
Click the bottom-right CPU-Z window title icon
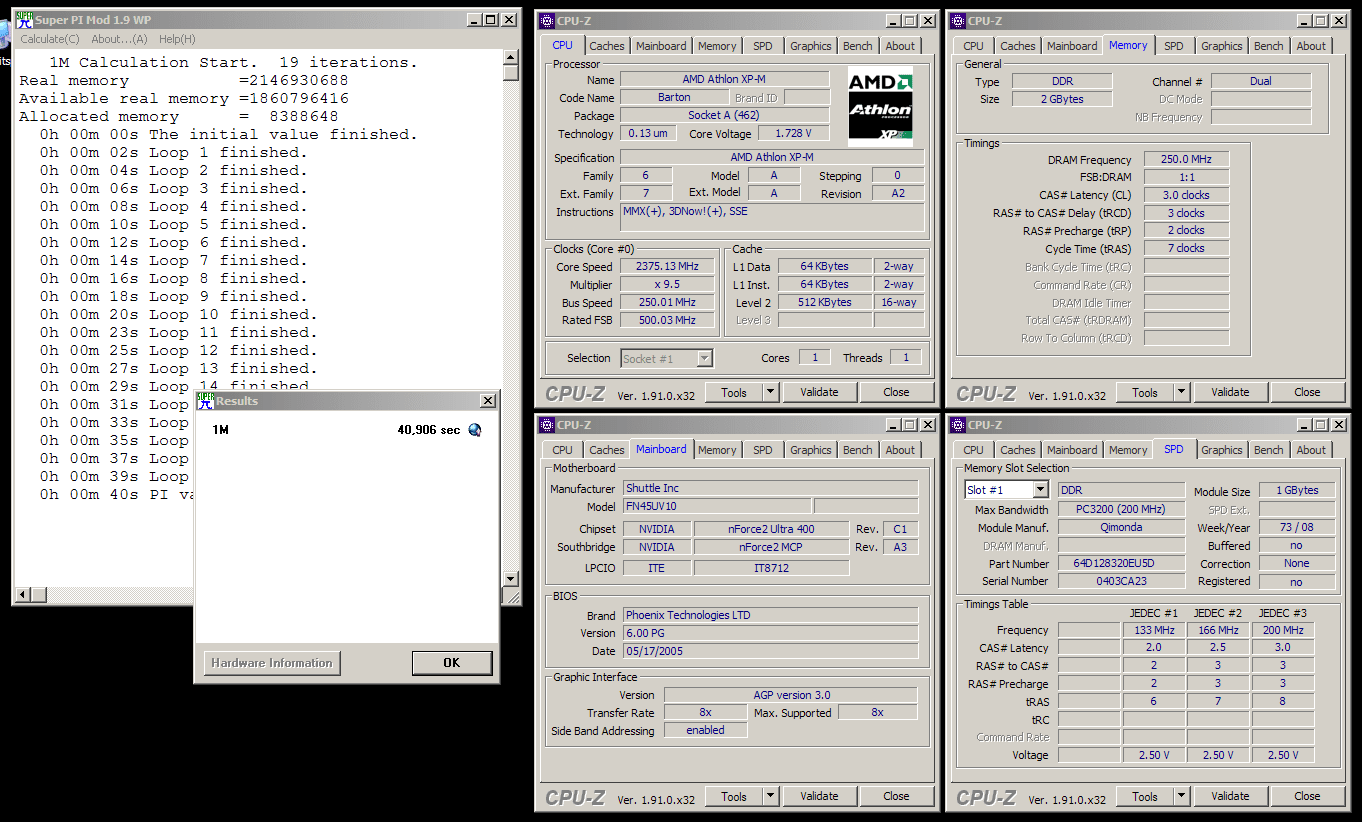(x=958, y=425)
